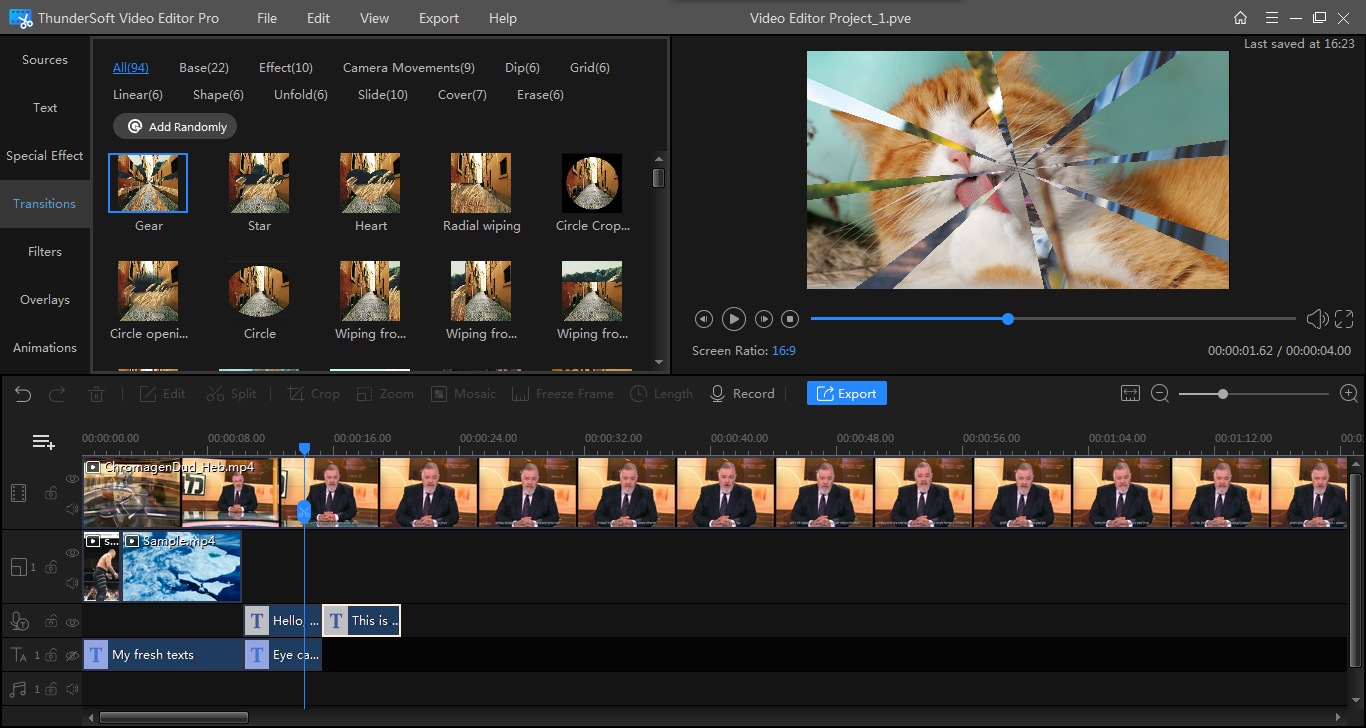Zoom in the timeline with plus magnifier
Screen dimensions: 1366x728
pyautogui.click(x=1348, y=394)
